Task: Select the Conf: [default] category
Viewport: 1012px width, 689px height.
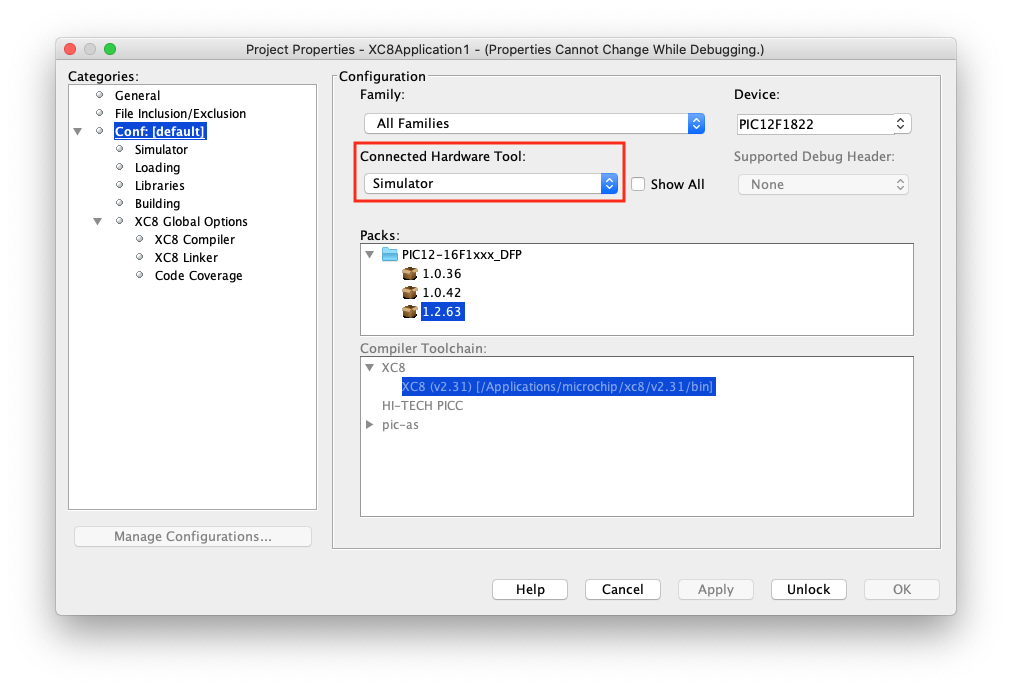Action: click(160, 132)
